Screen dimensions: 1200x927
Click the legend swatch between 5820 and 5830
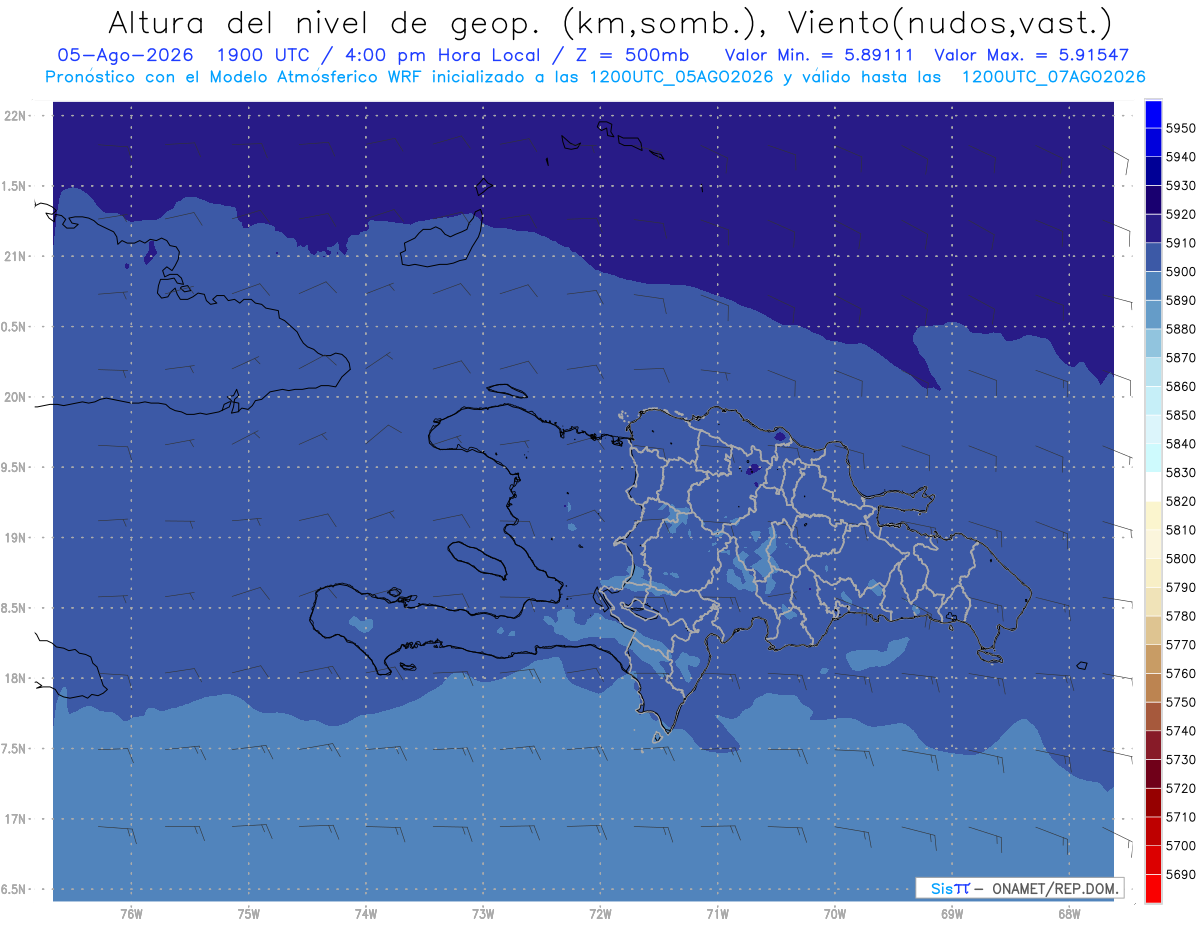[x=1153, y=487]
